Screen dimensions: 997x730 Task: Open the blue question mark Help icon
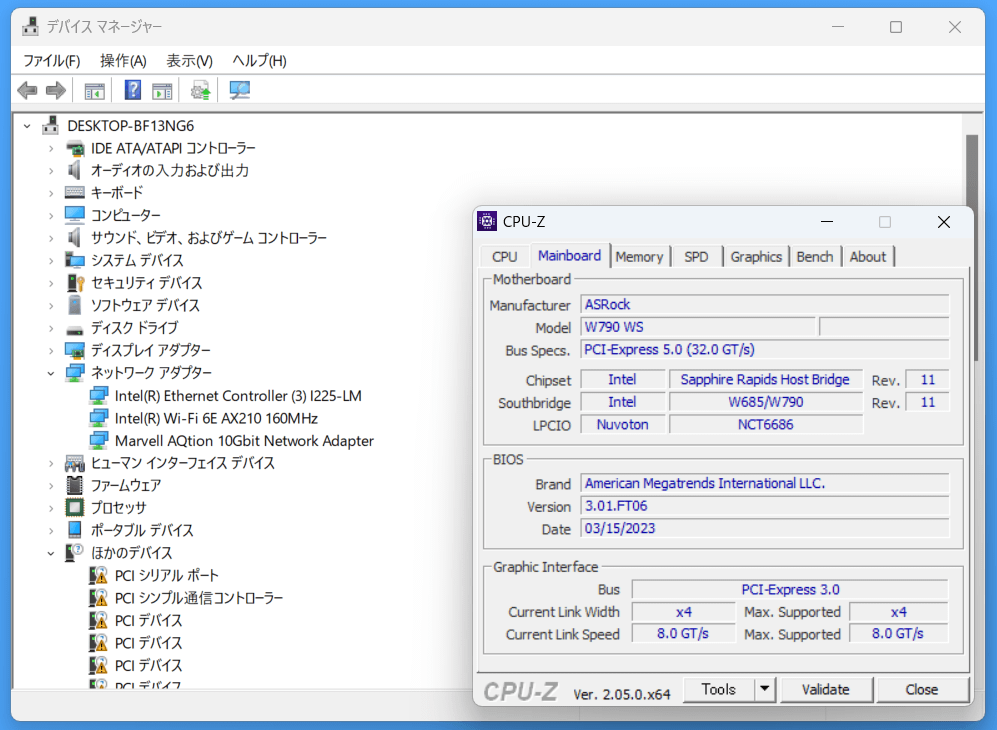point(133,90)
